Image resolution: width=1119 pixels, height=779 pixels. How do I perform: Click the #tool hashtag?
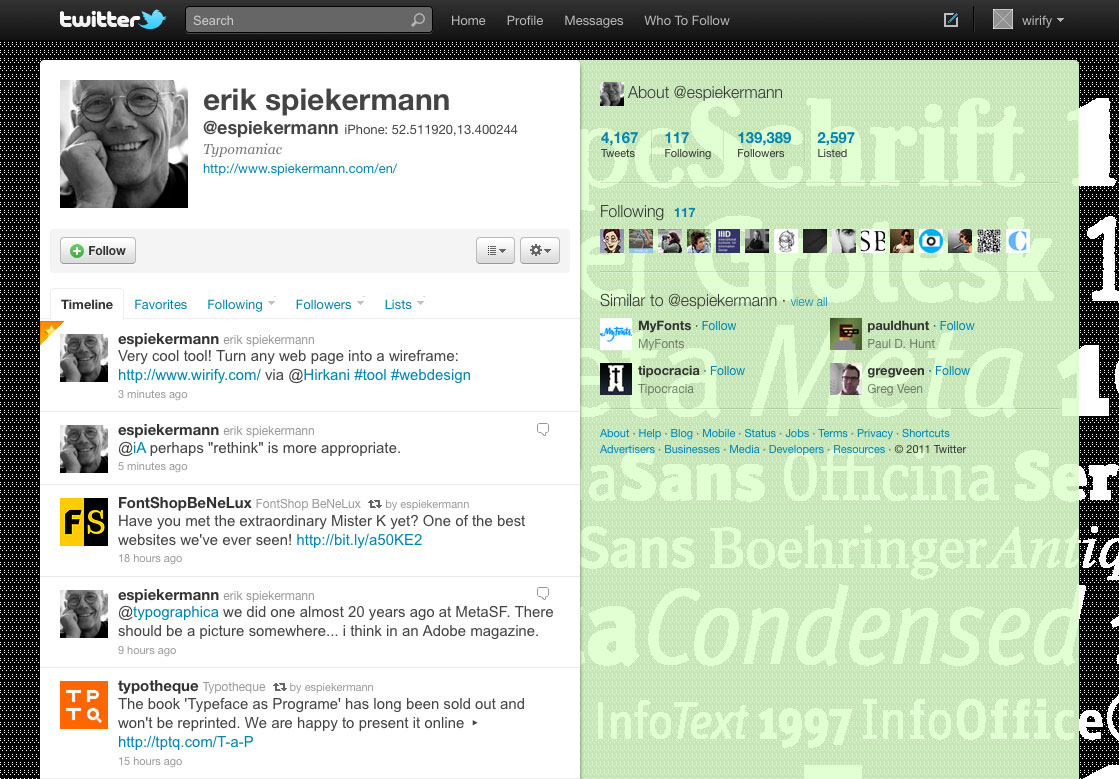pos(370,375)
